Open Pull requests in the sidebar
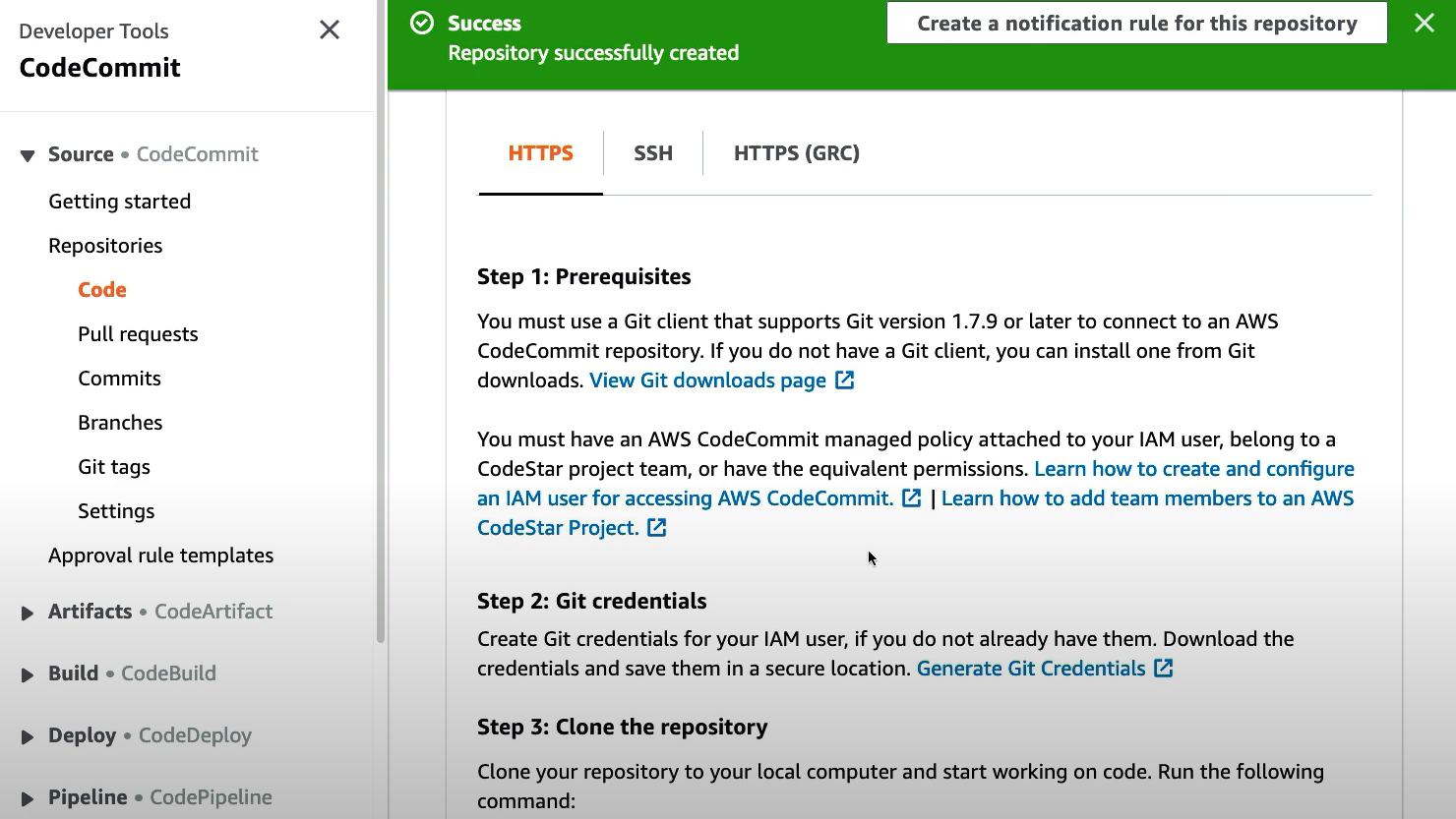The image size is (1456, 819). [x=138, y=333]
